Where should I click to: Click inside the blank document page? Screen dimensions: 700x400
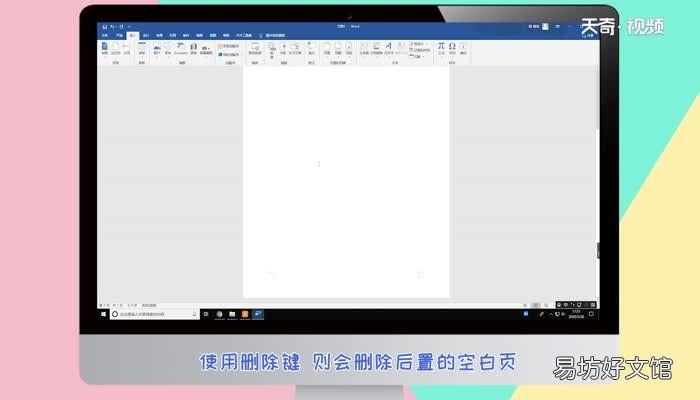[x=346, y=182]
